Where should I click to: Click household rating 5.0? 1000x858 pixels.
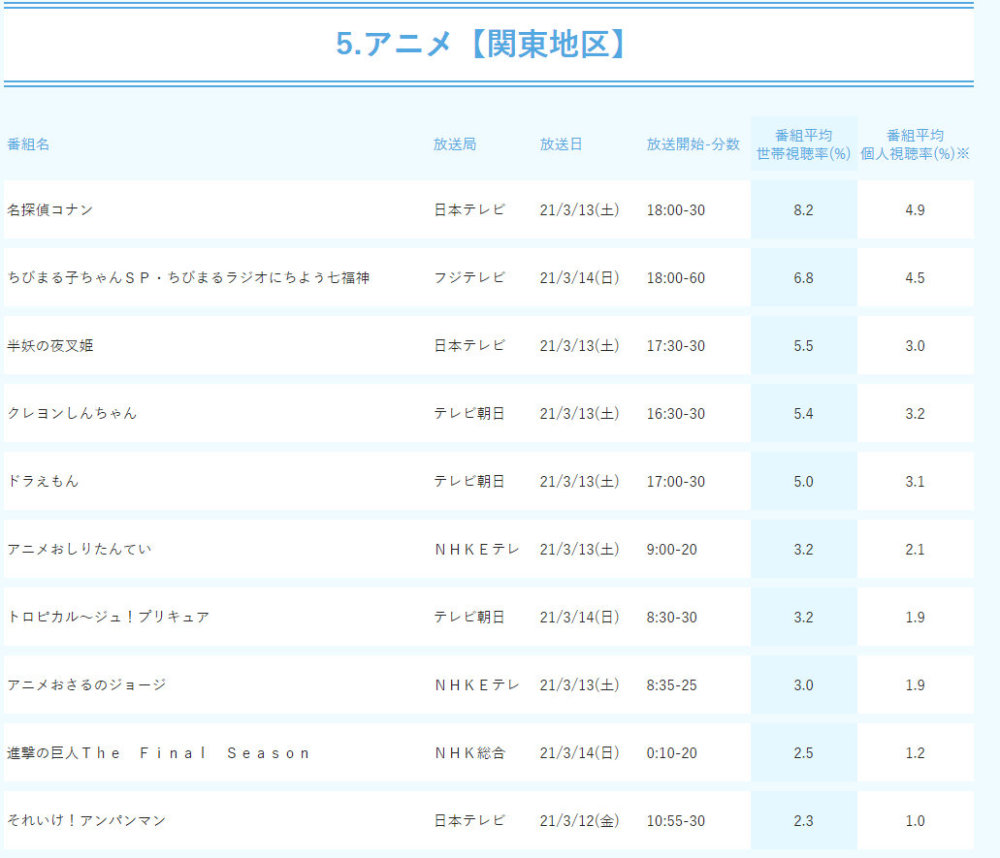click(804, 481)
